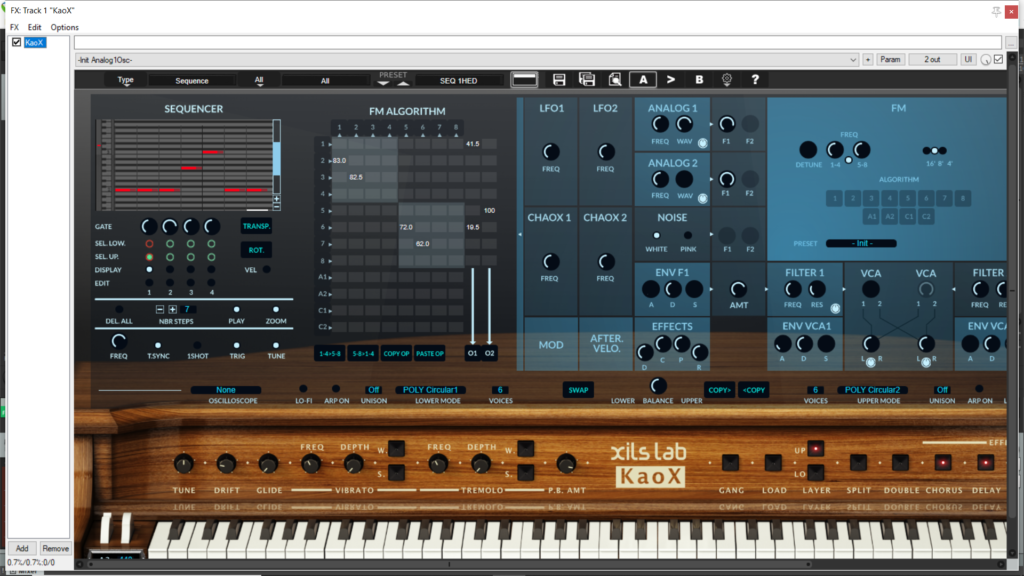Screen dimensions: 1024x576
Task: Click previous preset down arrow
Action: pos(383,84)
